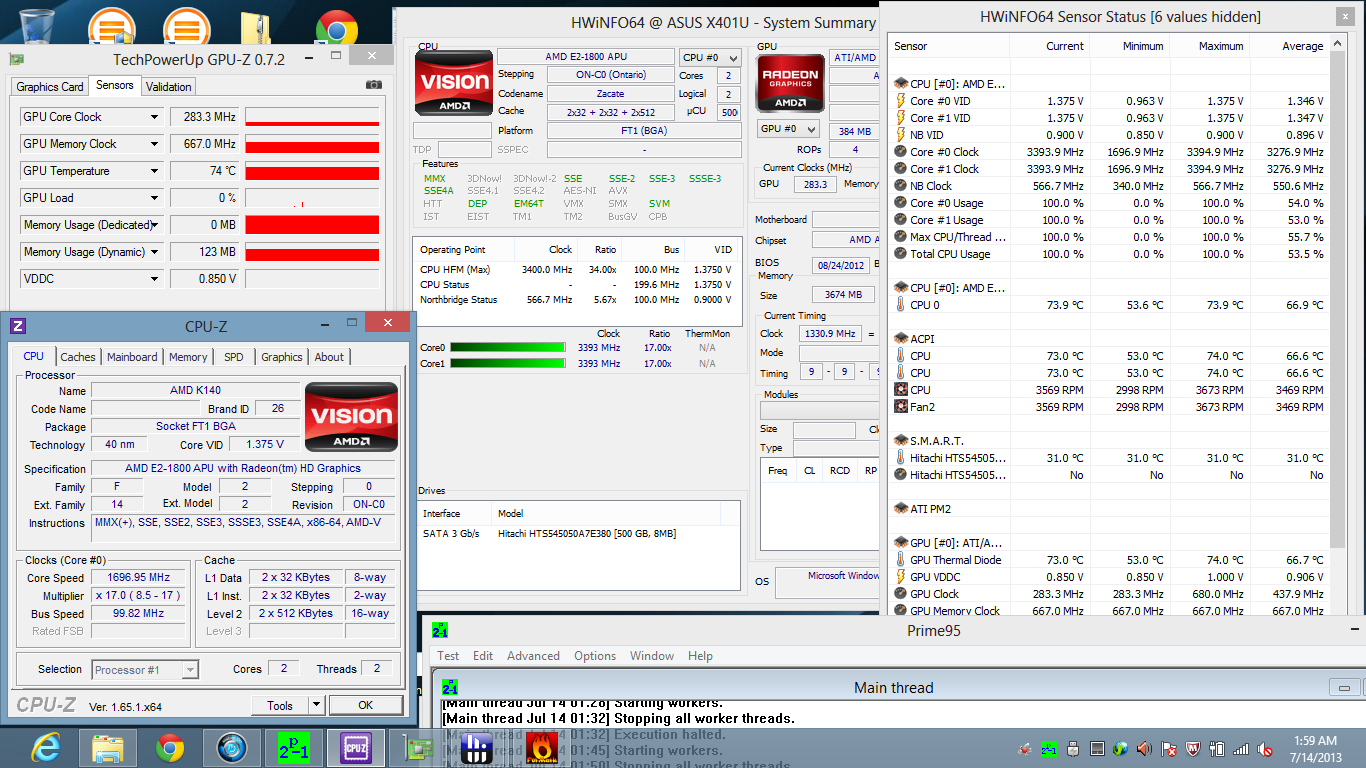This screenshot has height=768, width=1366.
Task: Open the Mainboard tab in CPU-Z
Action: (x=132, y=357)
